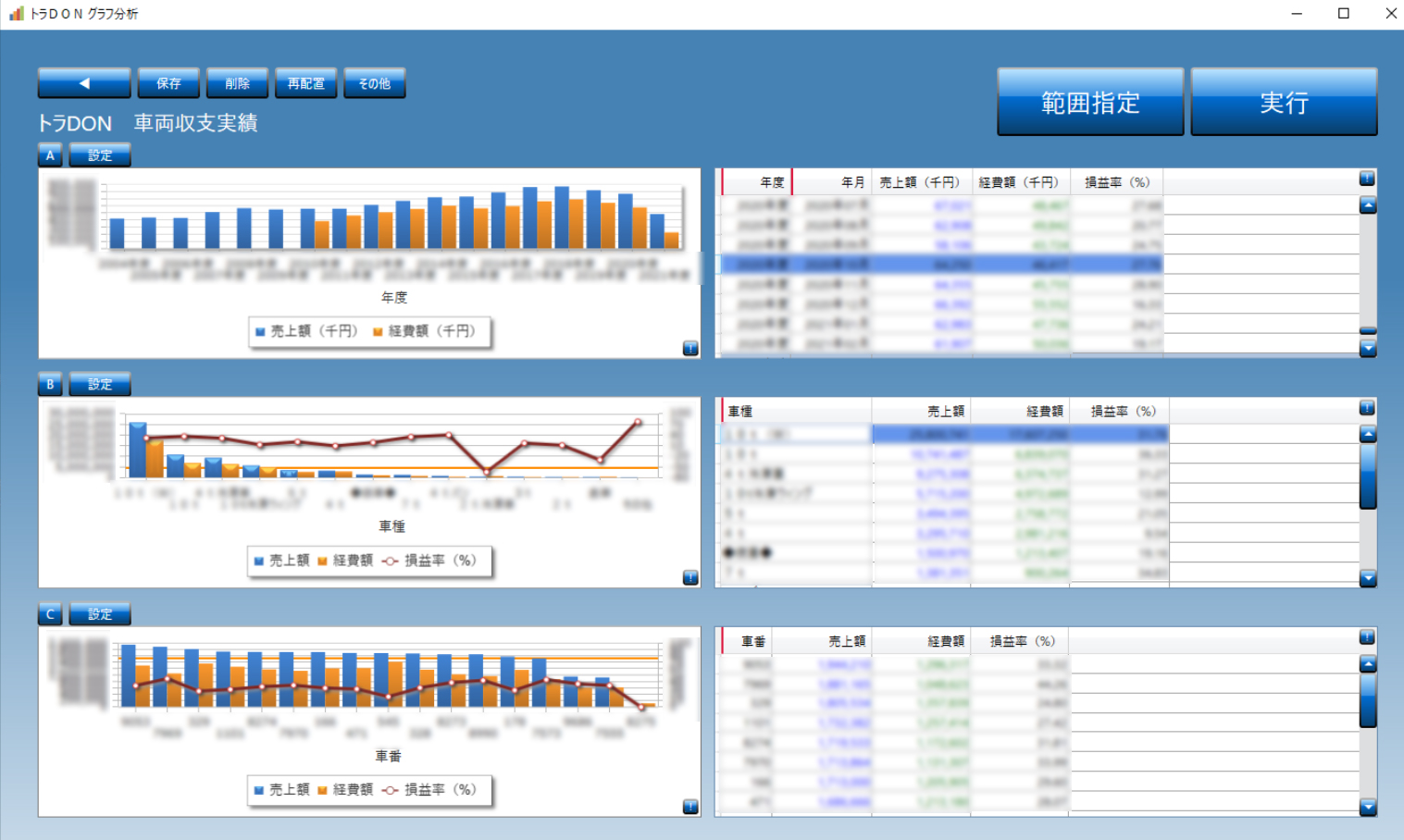The image size is (1404, 840).
Task: Click the exclamation icon in chart C
Action: pos(690,807)
